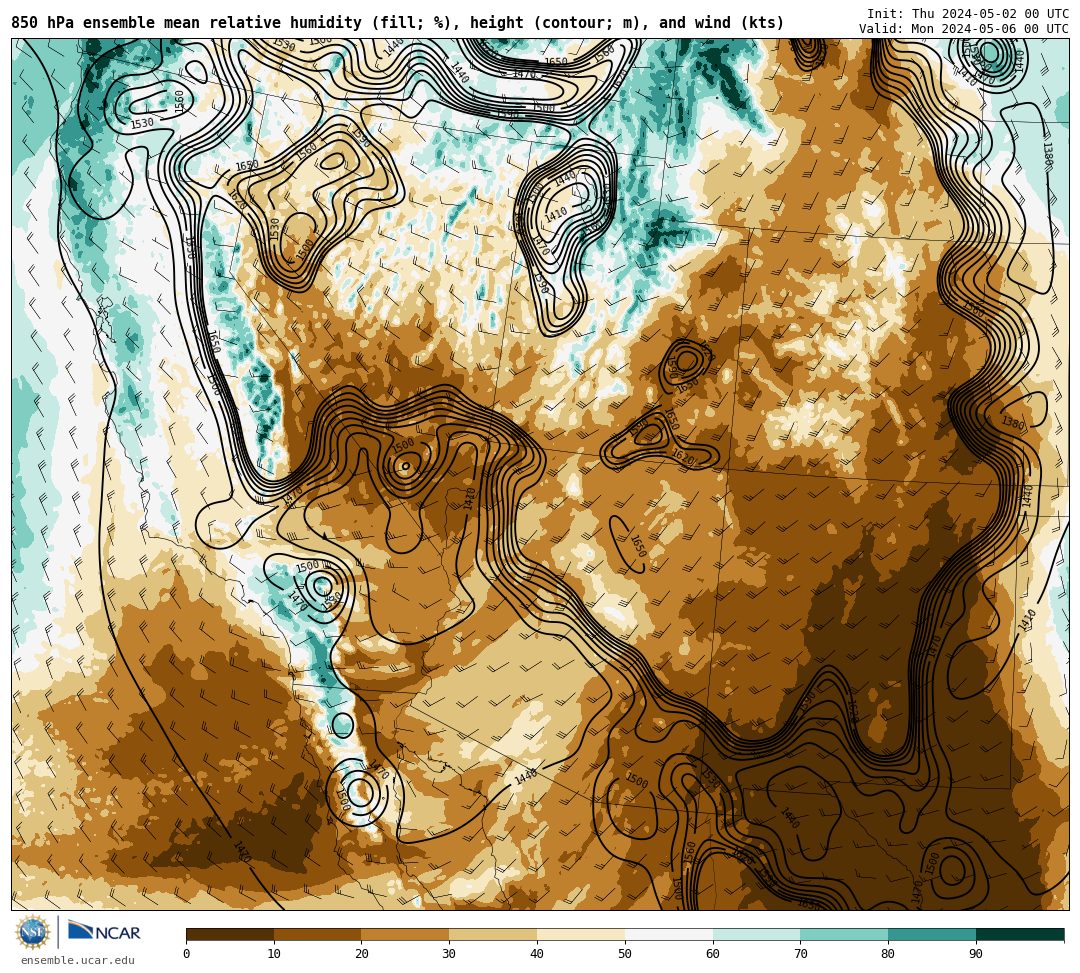The image size is (1080, 973).
Task: Click the 40-50% pale cream colorbar segment
Action: tap(581, 934)
